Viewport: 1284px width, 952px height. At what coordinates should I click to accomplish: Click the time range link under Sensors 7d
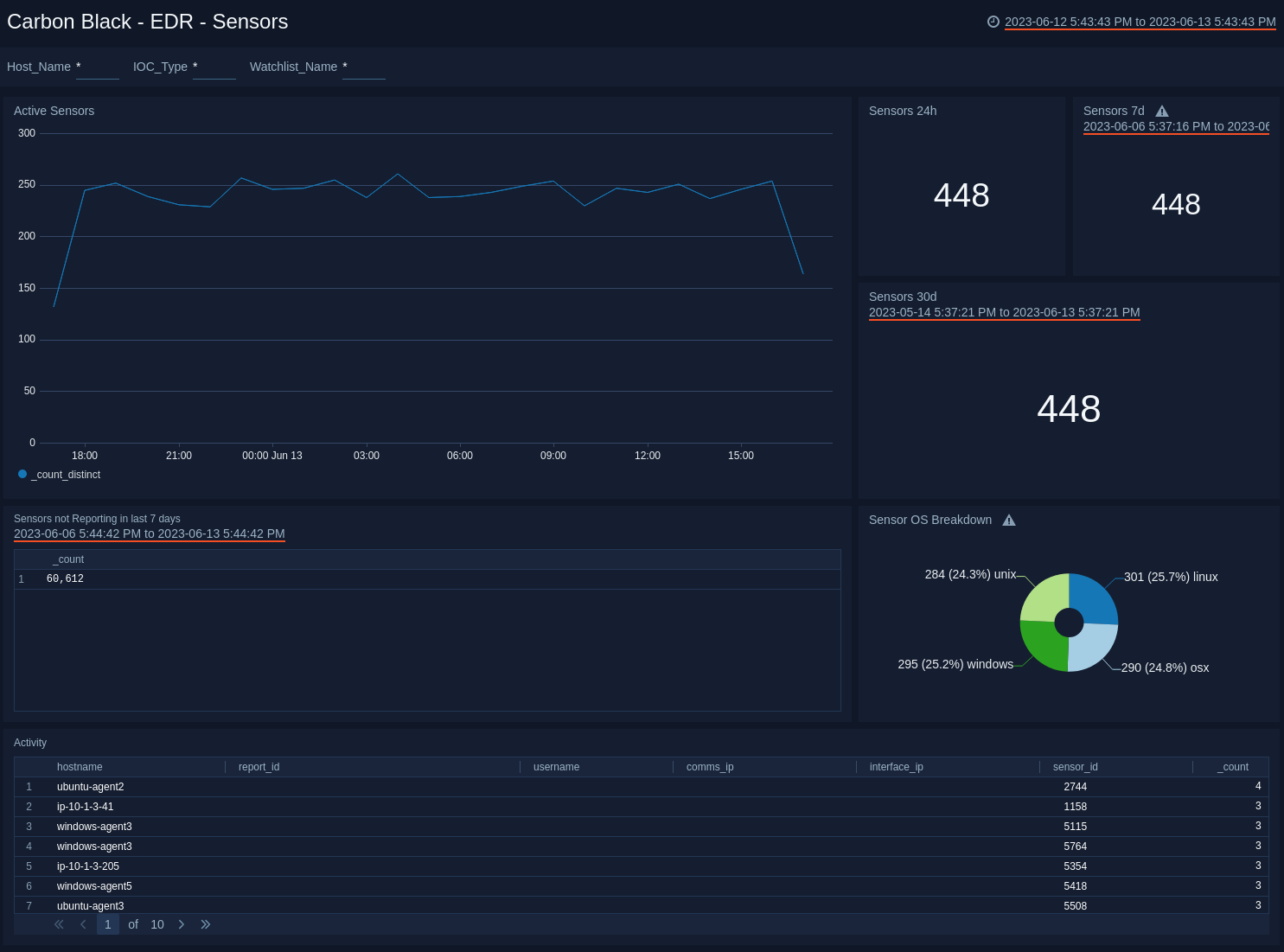click(1176, 126)
